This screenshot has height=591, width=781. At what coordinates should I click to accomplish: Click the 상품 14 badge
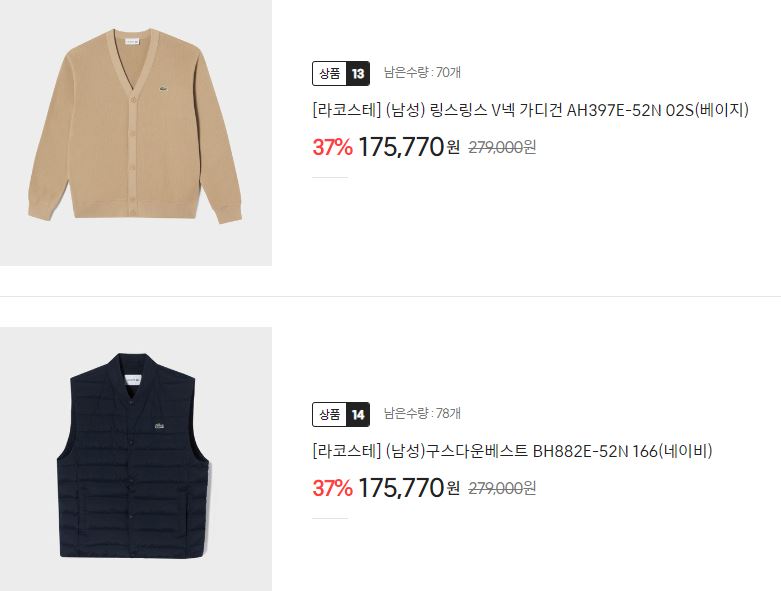[x=341, y=414]
